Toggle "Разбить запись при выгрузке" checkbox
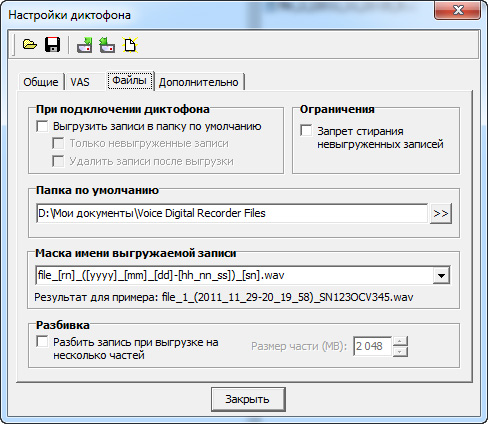 (x=42, y=342)
